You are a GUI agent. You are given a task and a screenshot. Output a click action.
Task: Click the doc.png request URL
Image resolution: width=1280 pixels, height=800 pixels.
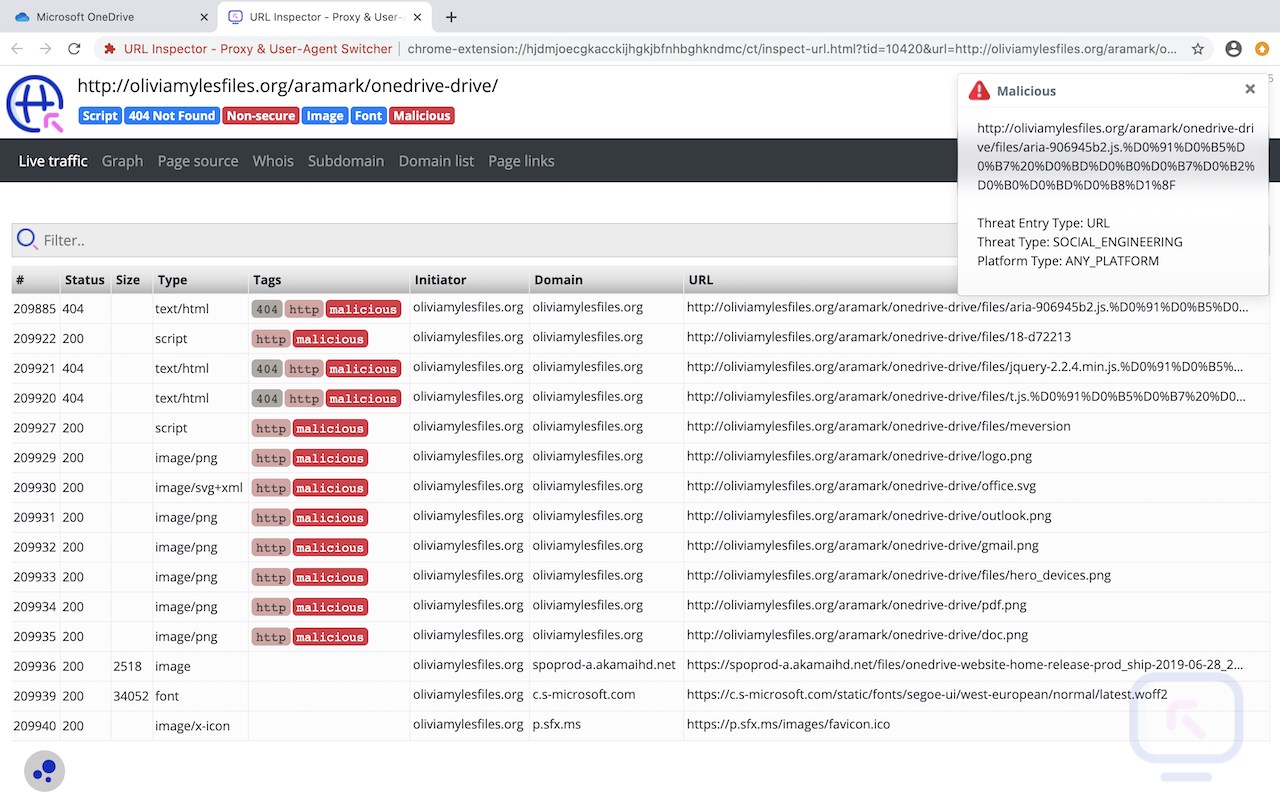[858, 635]
